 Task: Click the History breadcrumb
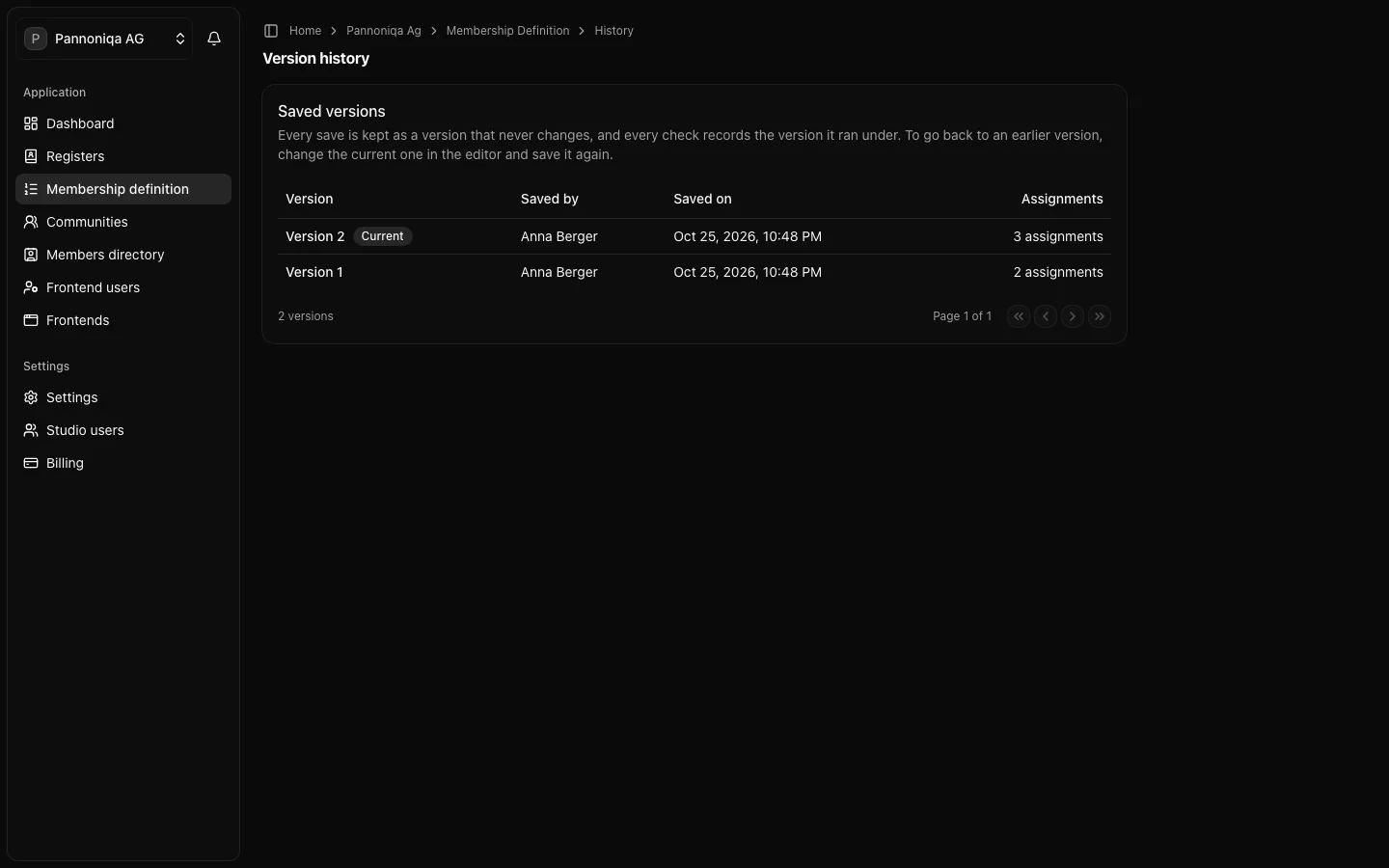pos(613,31)
